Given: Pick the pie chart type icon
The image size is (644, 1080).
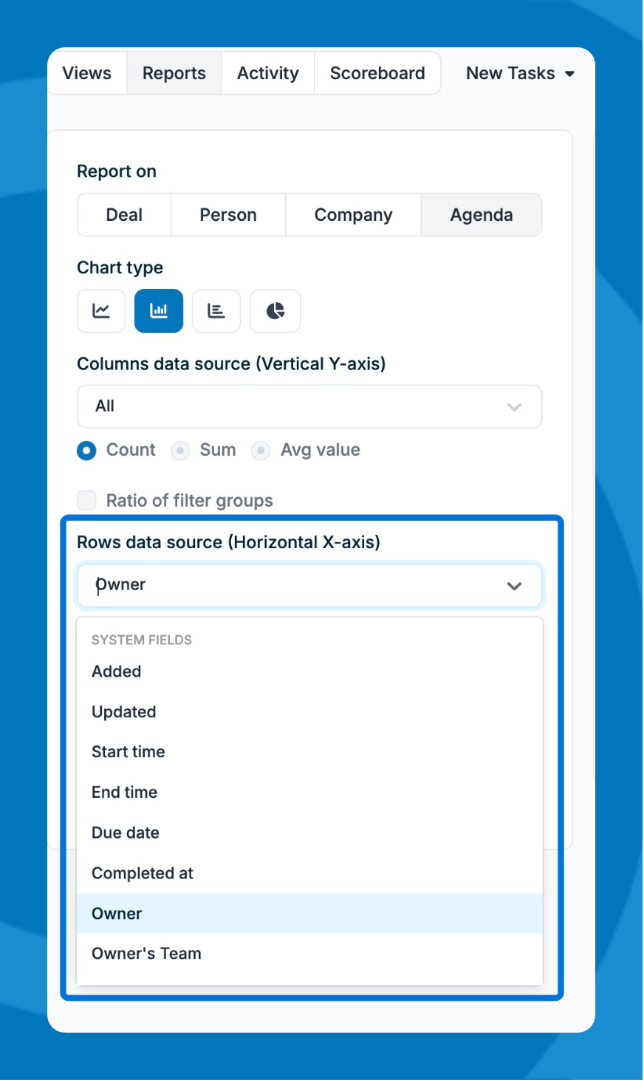Looking at the screenshot, I should point(275,311).
